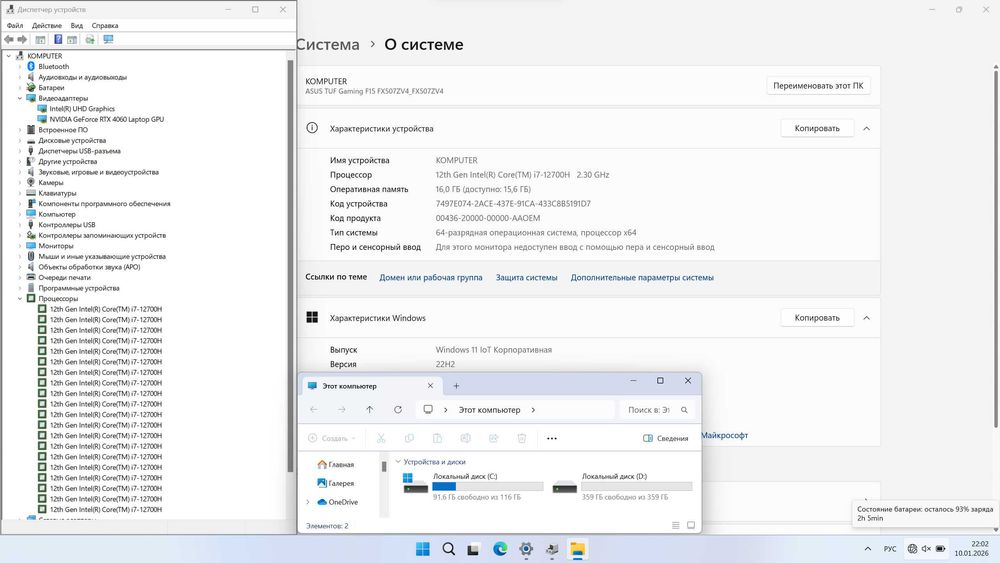This screenshot has width=1000, height=563.
Task: Click the Back arrow in Device Manager toolbar
Action: point(9,40)
